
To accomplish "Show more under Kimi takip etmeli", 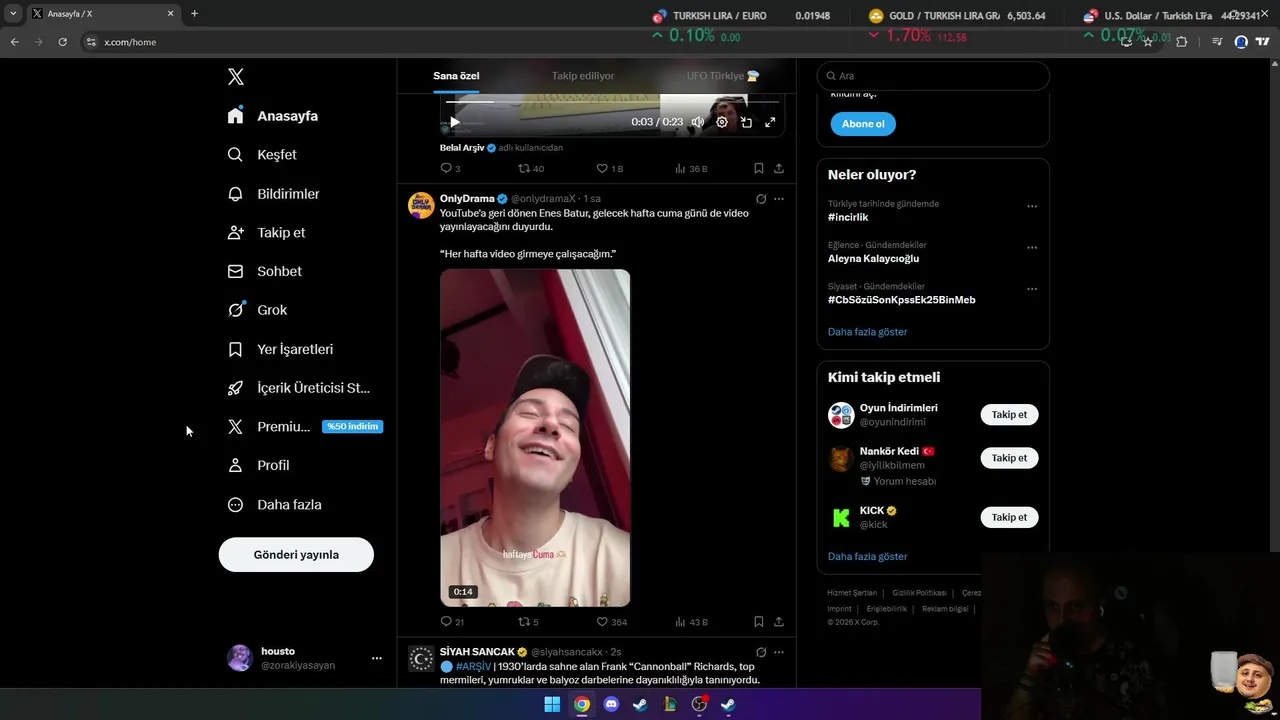I will click(x=867, y=557).
